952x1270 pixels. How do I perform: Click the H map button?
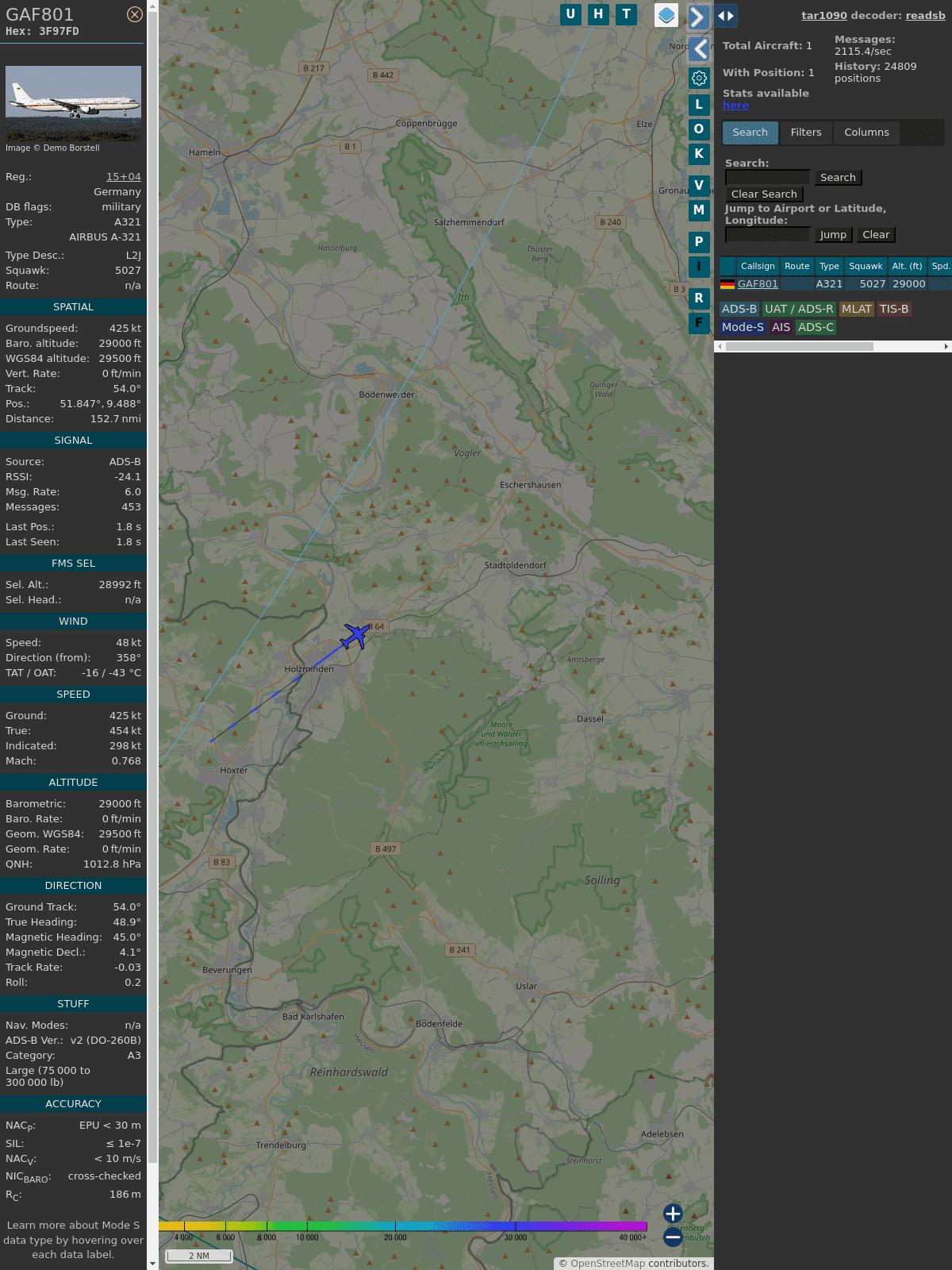(598, 14)
